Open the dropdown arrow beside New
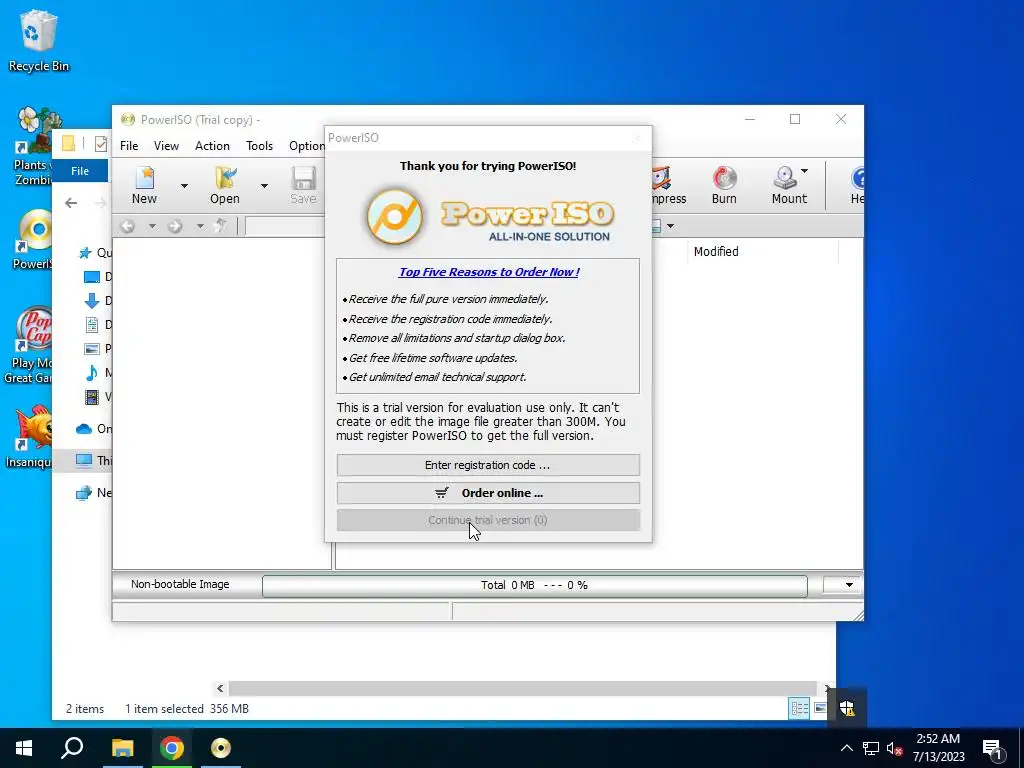The height and width of the screenshot is (768, 1024). (184, 186)
